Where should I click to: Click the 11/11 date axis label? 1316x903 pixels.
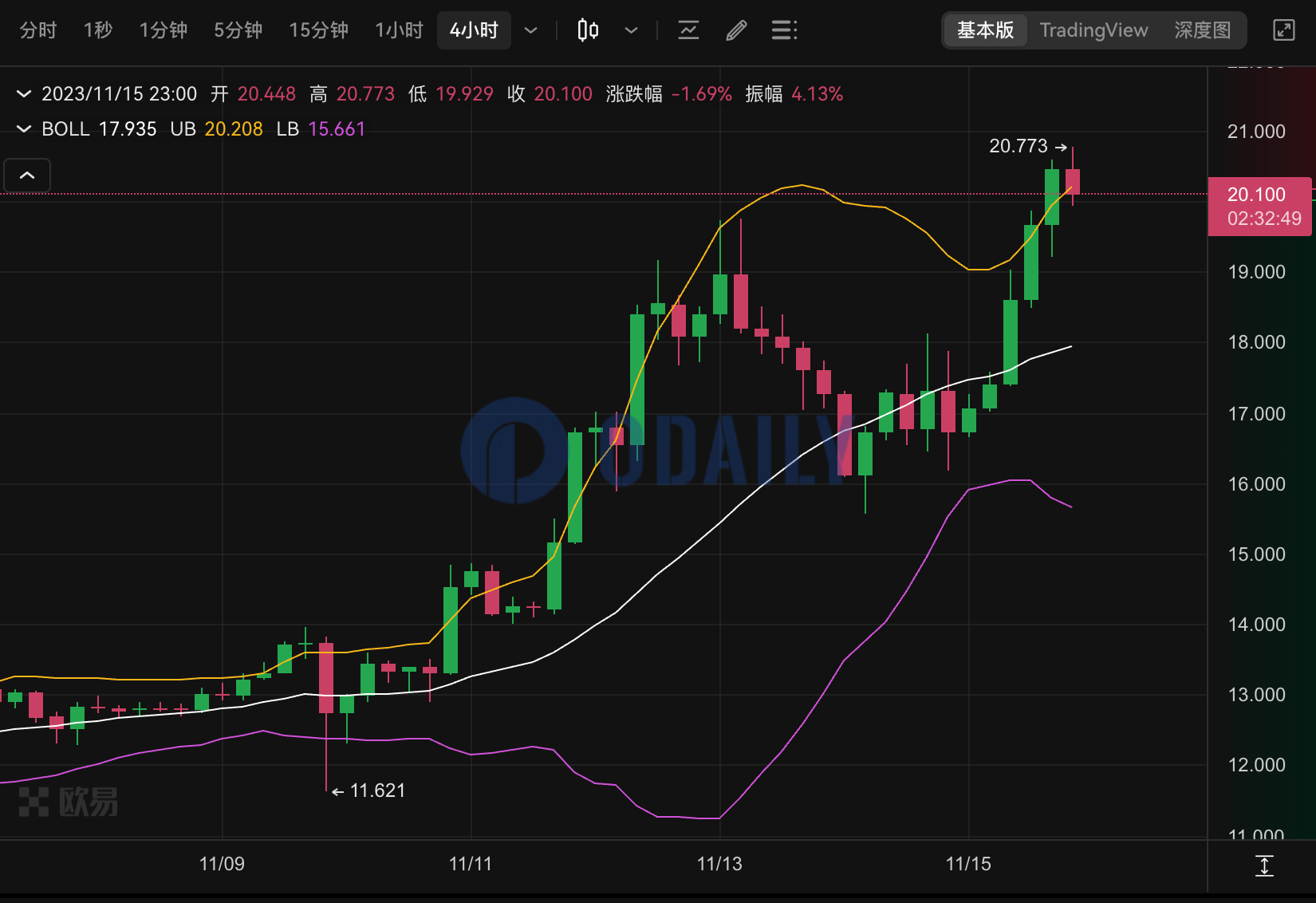(471, 864)
